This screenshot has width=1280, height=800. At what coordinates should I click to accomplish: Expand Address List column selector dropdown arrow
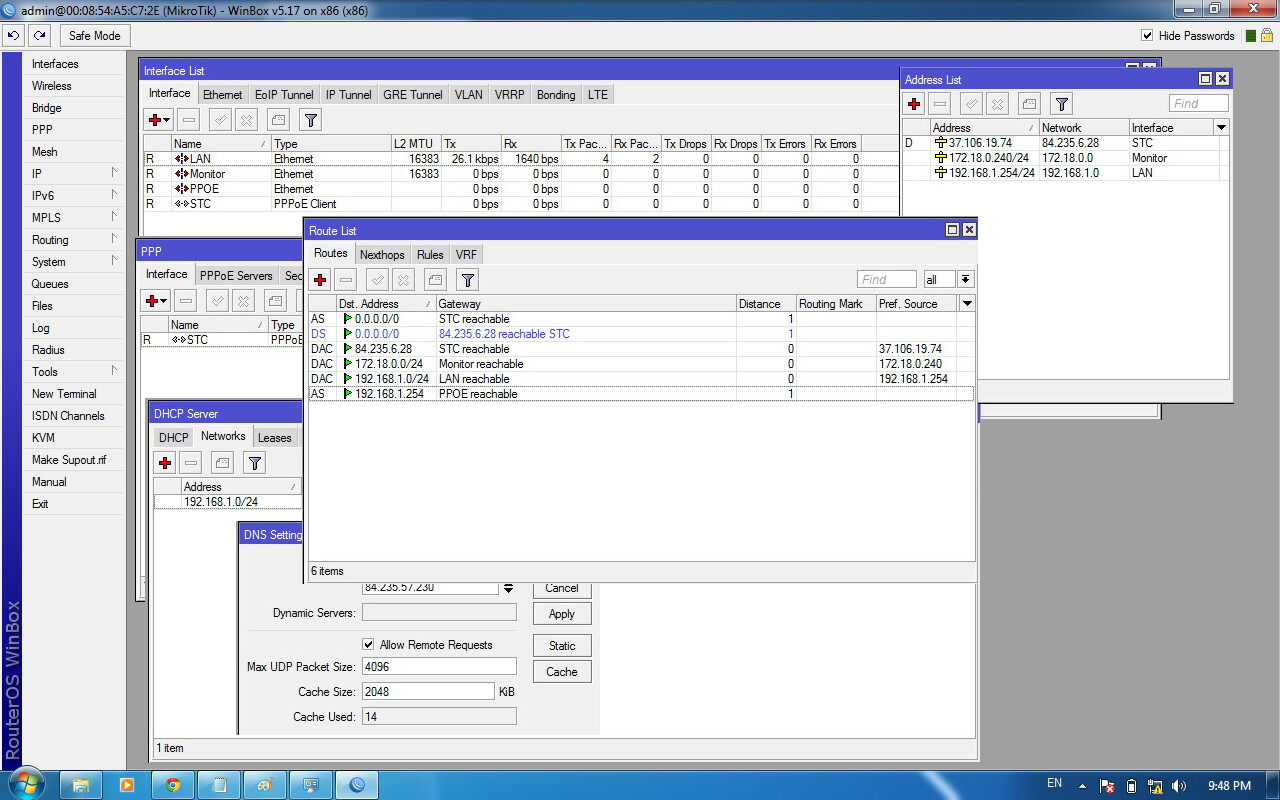point(1220,128)
